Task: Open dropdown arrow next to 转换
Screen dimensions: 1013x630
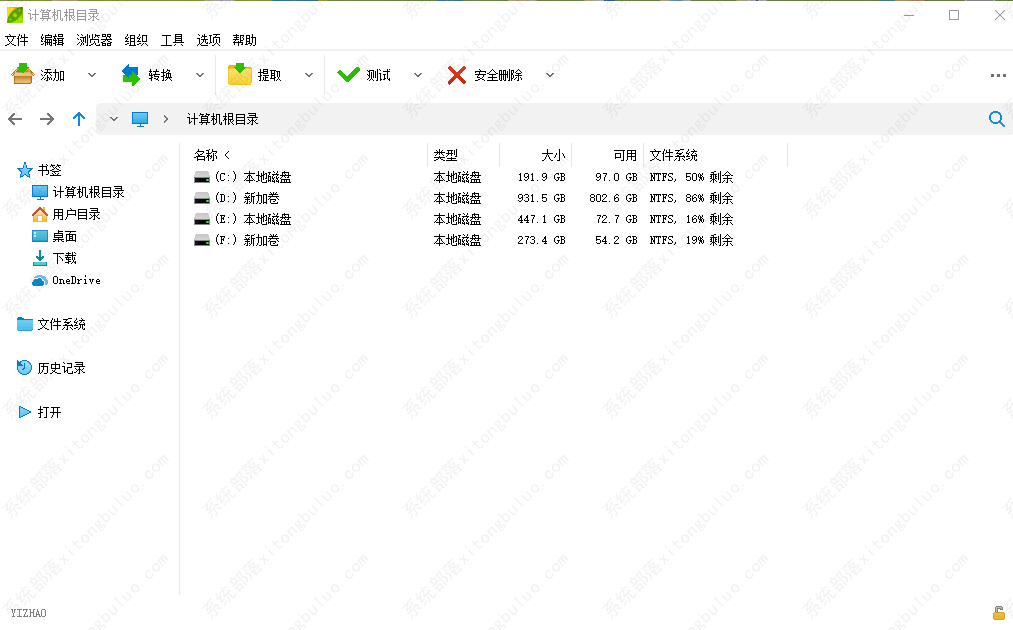Action: 200,75
